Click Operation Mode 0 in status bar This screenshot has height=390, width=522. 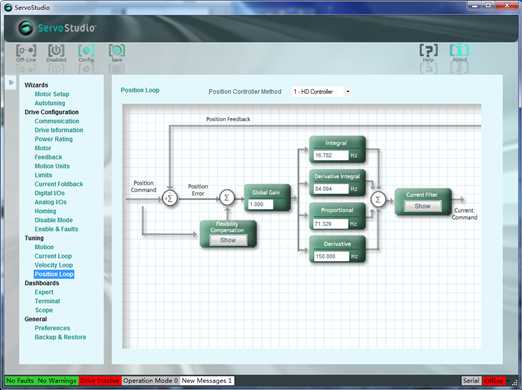coord(150,381)
